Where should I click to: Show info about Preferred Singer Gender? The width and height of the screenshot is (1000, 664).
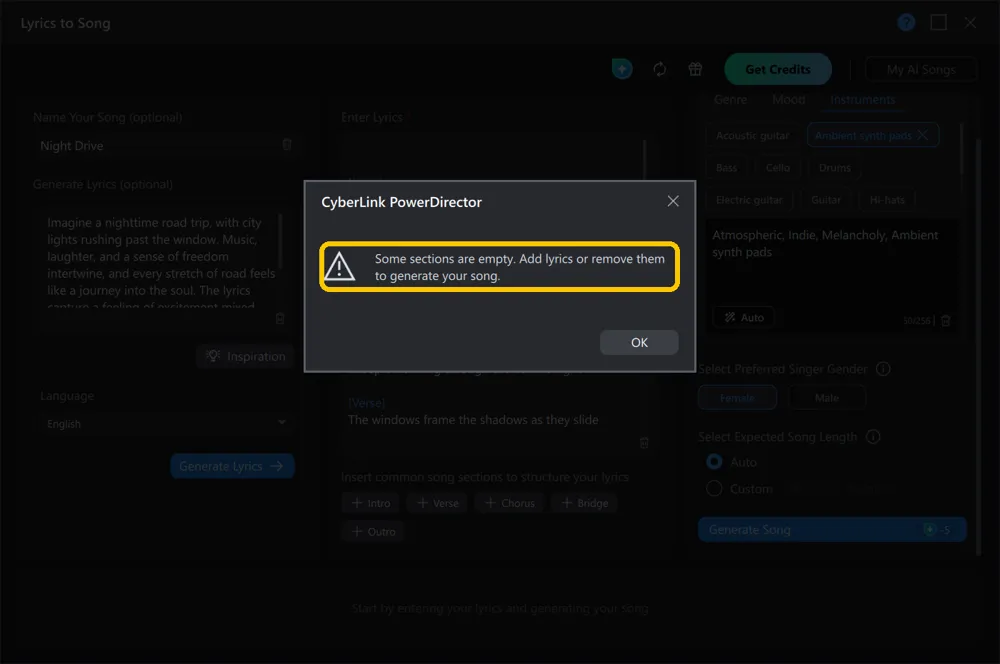[x=883, y=369]
